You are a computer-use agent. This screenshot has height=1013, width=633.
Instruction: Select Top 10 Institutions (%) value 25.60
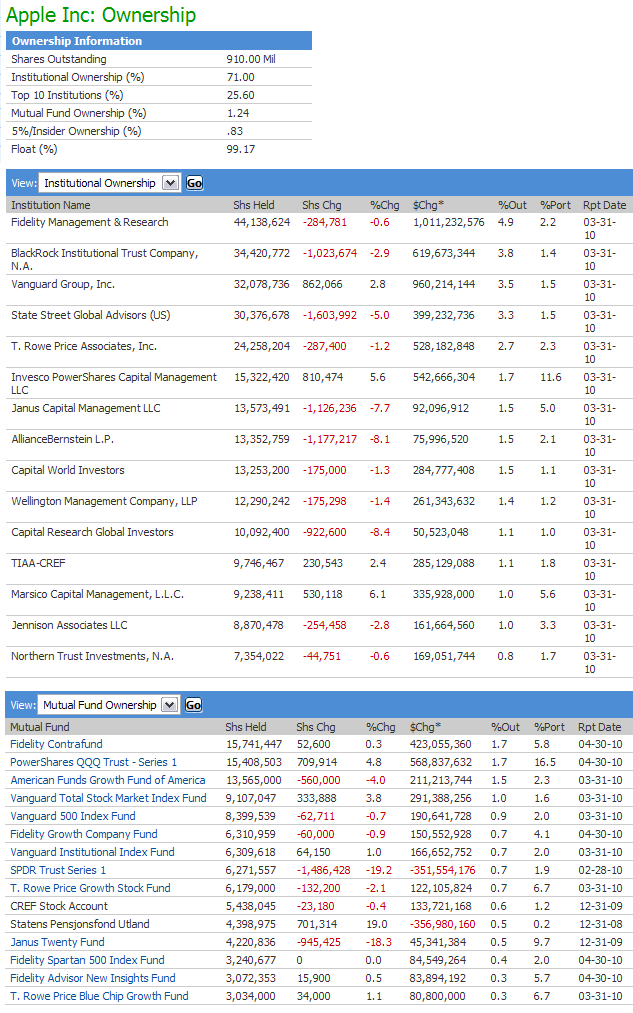coord(240,95)
